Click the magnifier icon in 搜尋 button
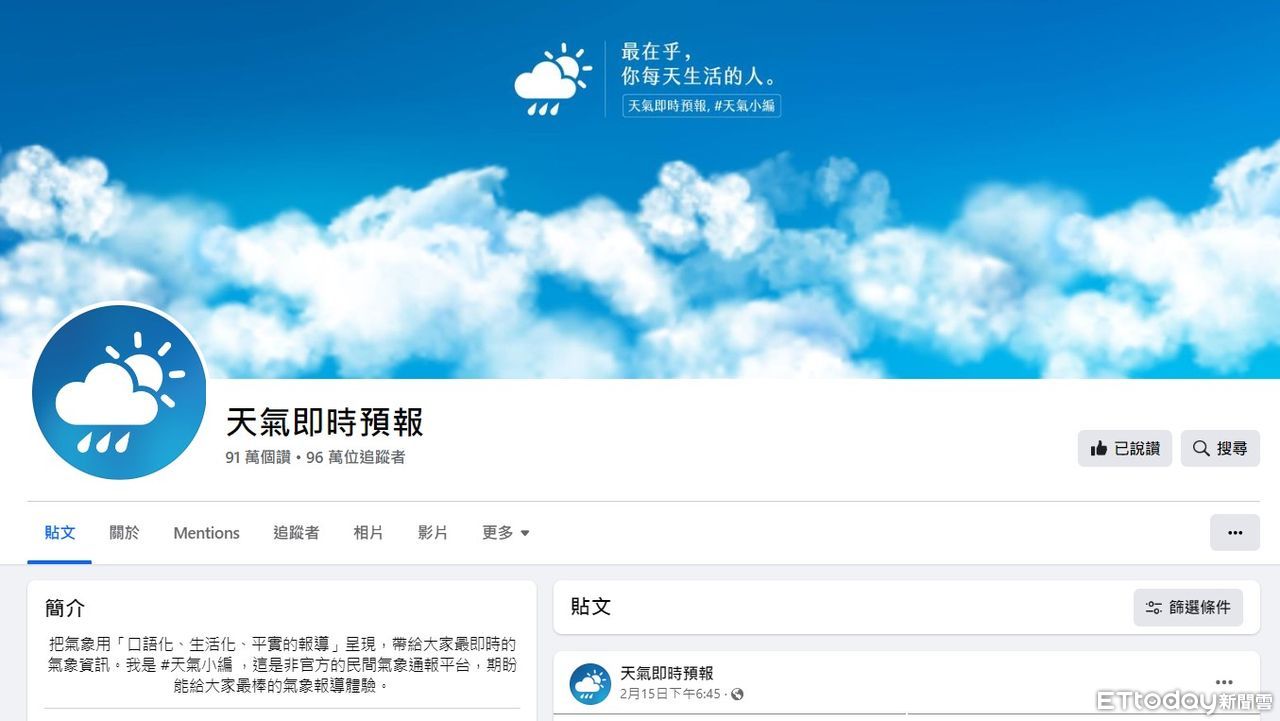 tap(1201, 449)
